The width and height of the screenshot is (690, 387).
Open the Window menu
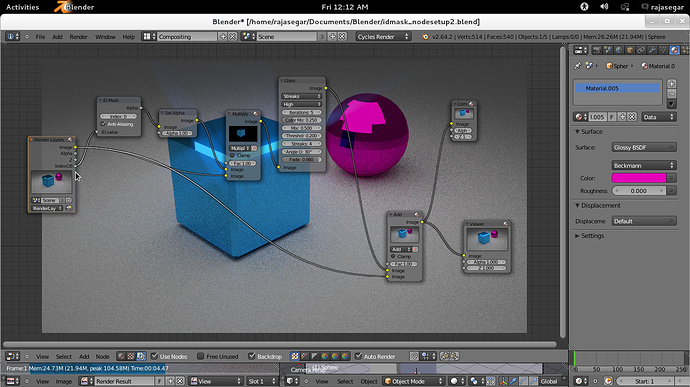point(105,37)
